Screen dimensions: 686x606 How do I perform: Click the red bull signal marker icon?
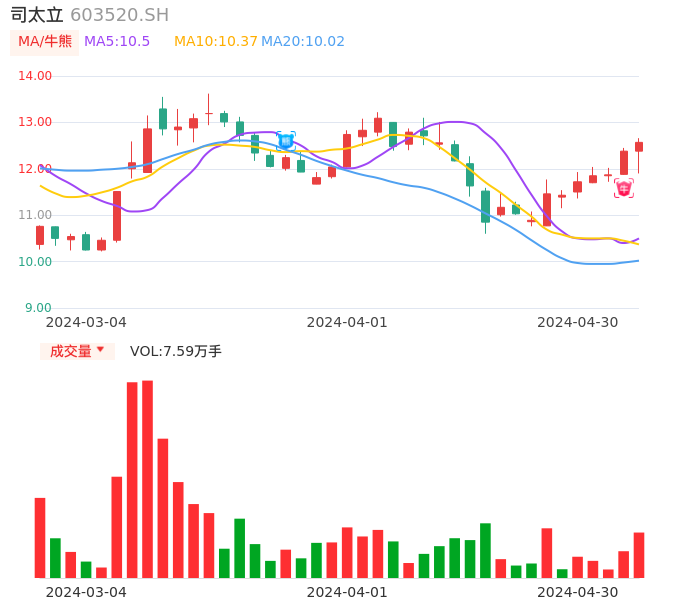[x=624, y=188]
